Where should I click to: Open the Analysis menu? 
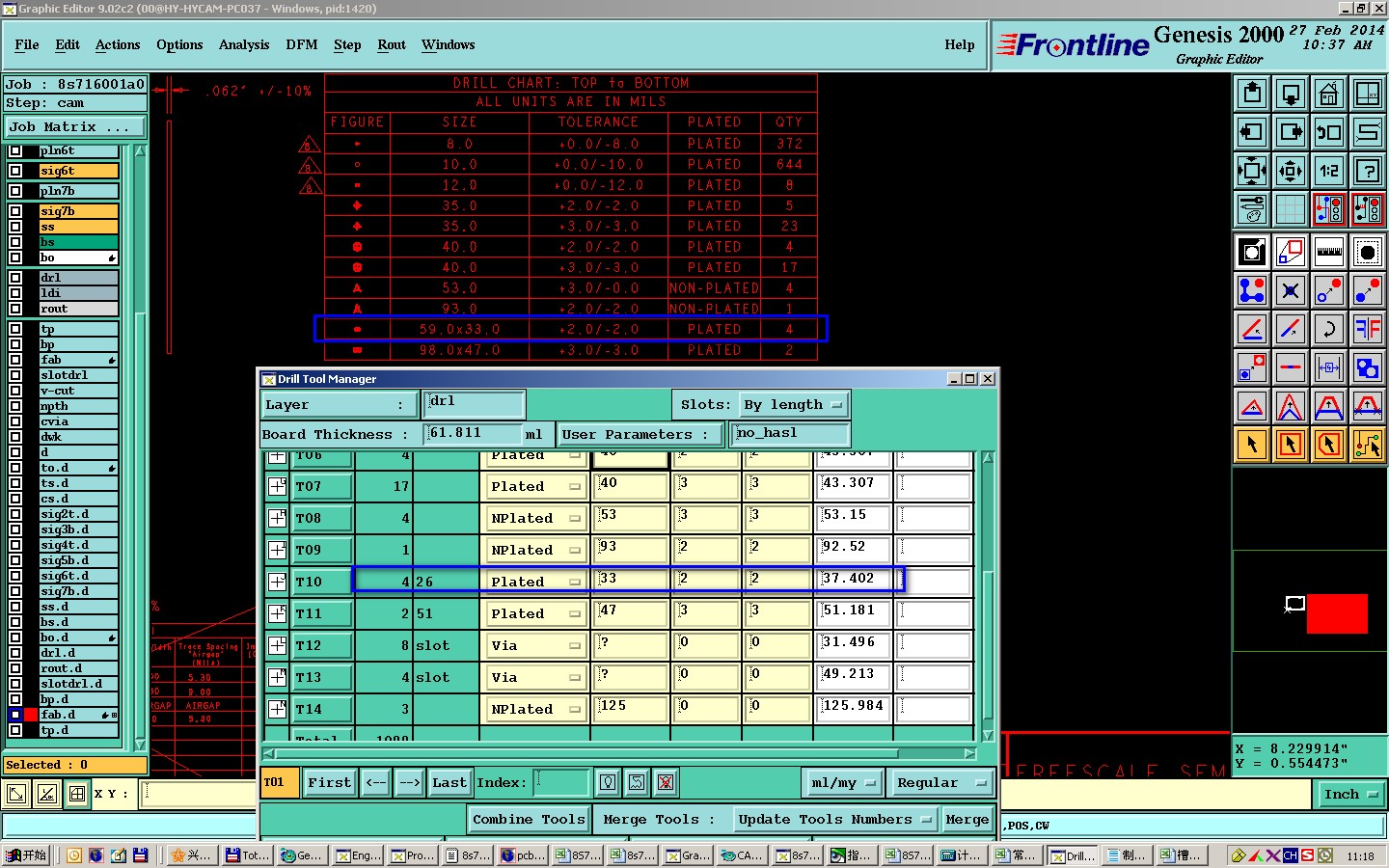click(244, 44)
